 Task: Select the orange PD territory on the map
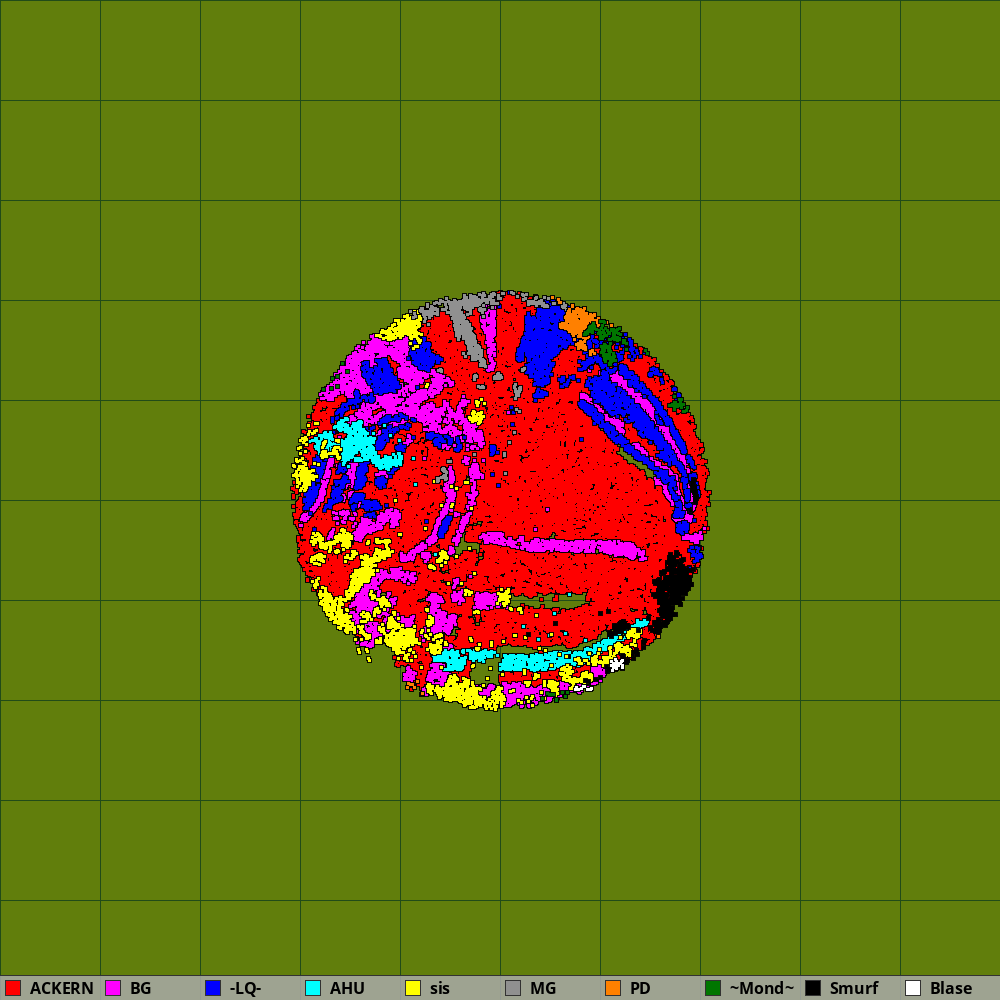coord(576,322)
